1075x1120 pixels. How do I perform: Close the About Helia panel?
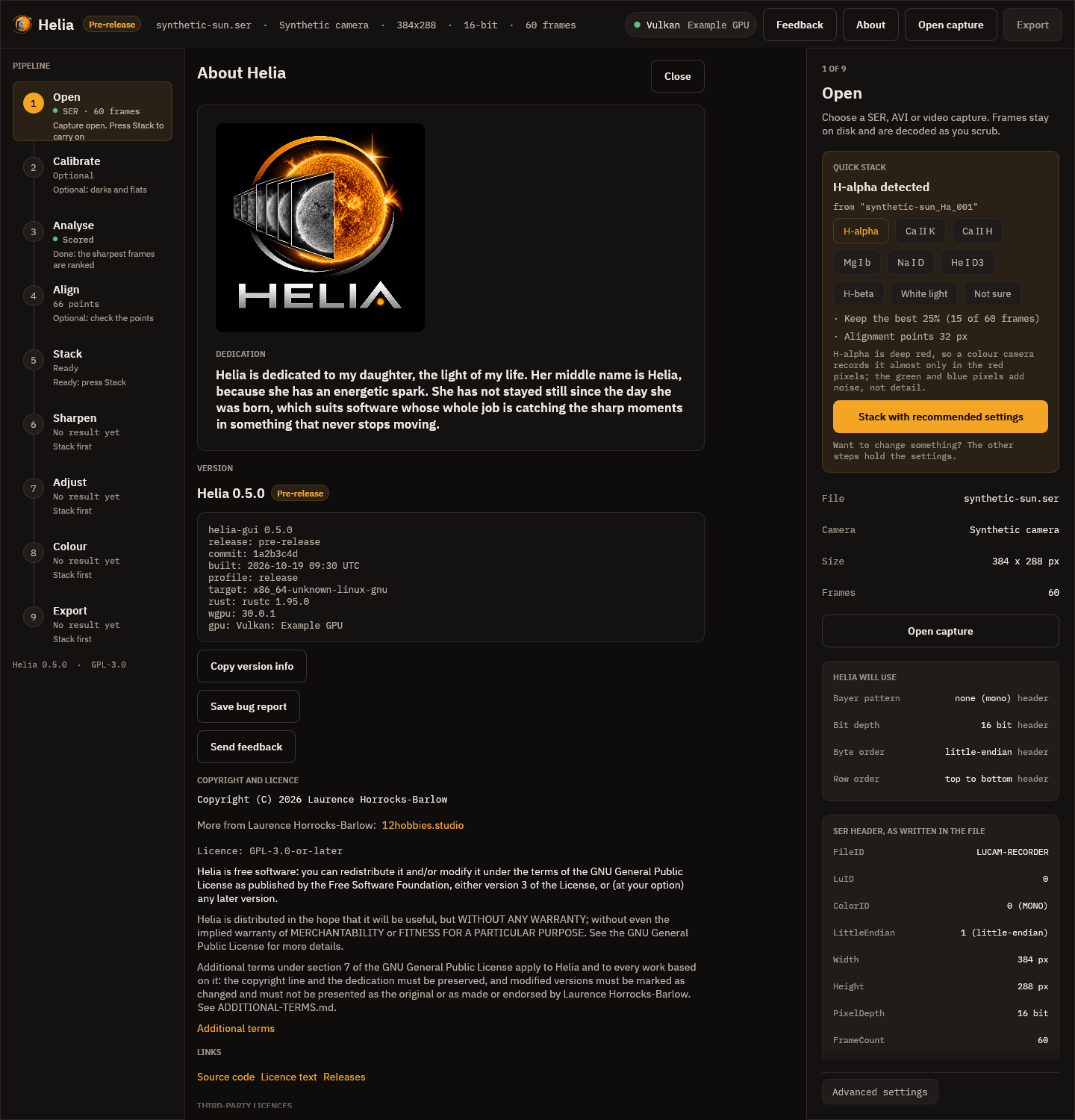coord(678,76)
